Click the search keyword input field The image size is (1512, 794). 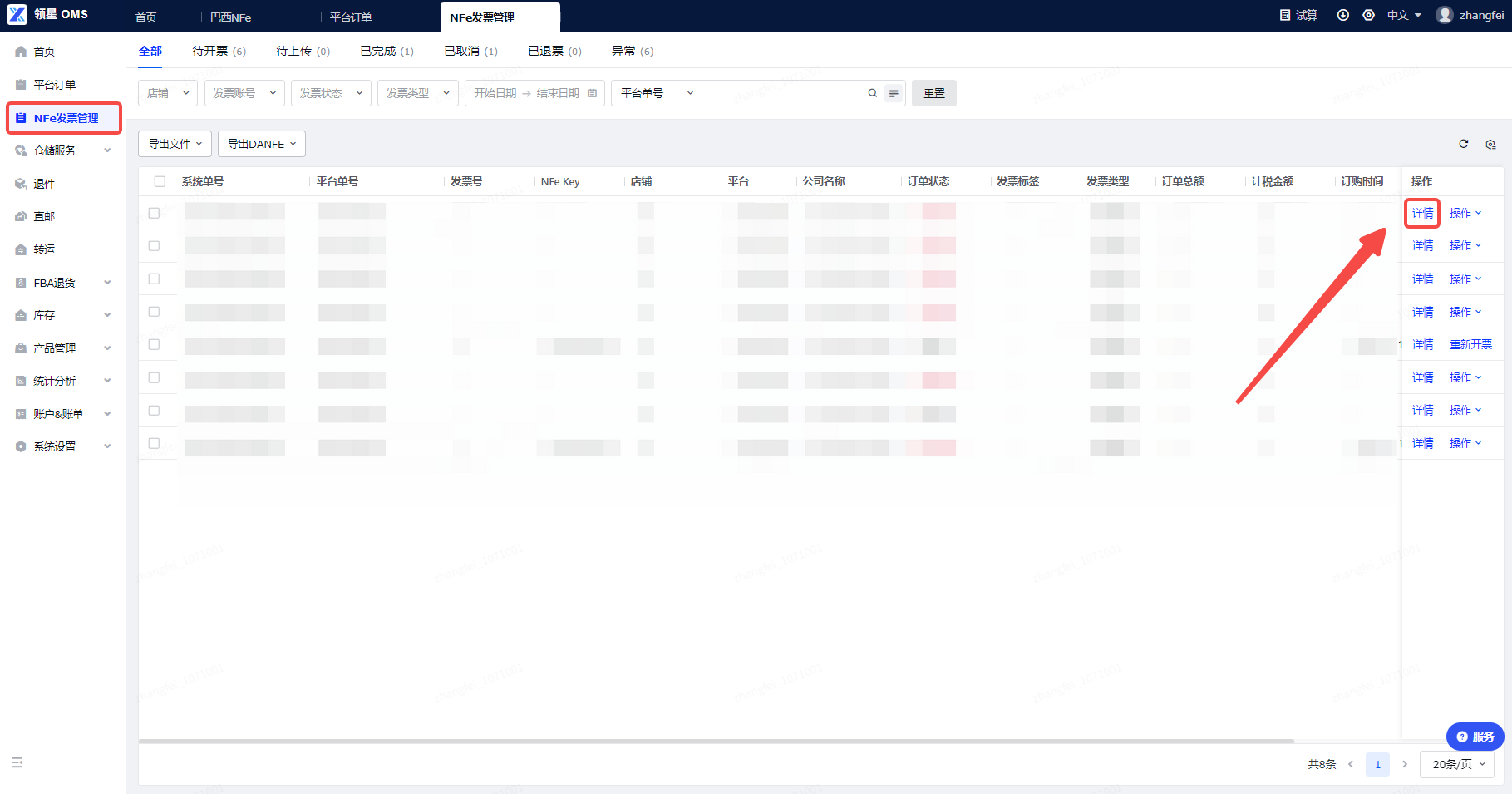[x=786, y=93]
